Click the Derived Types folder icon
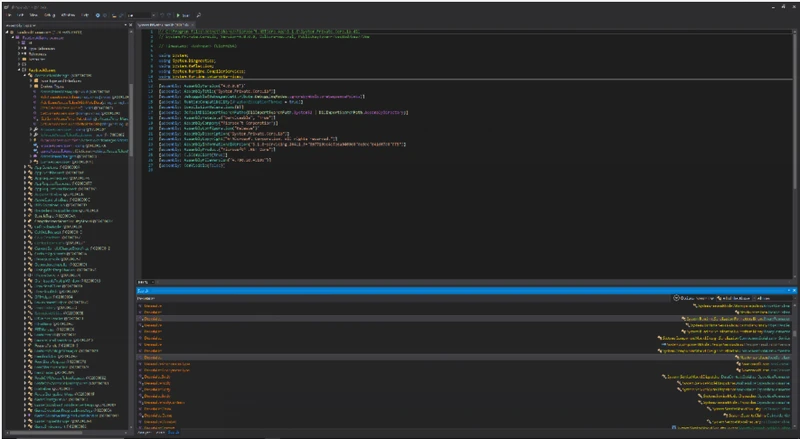This screenshot has height=439, width=800. pos(36,86)
